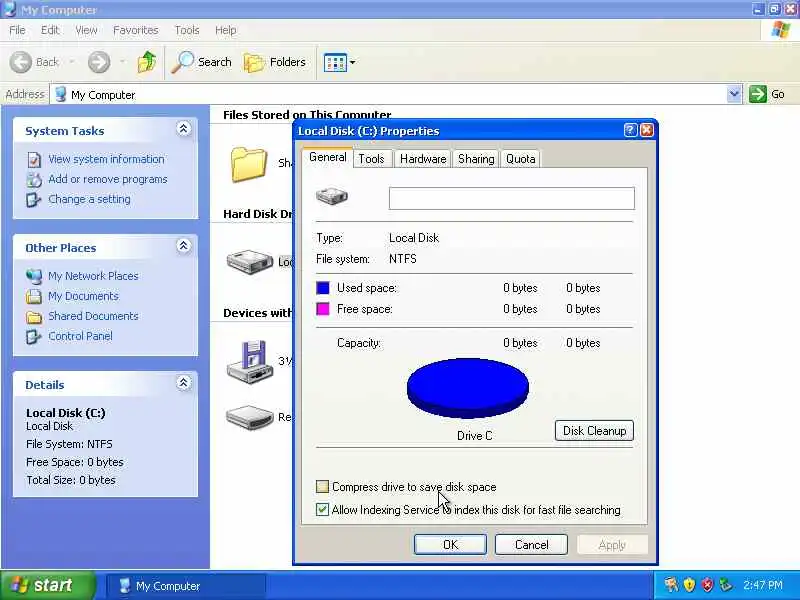
Task: Click the blue Drive C pie chart
Action: click(x=468, y=388)
